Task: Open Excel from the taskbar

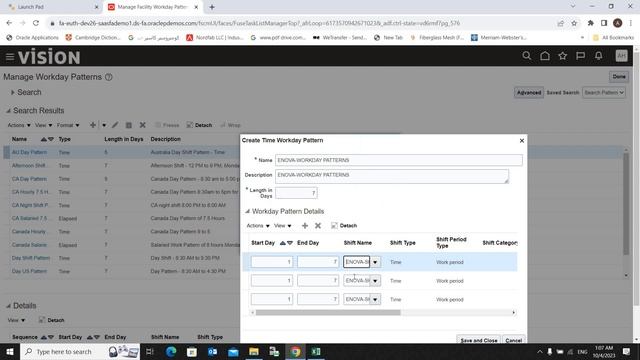Action: click(x=316, y=351)
